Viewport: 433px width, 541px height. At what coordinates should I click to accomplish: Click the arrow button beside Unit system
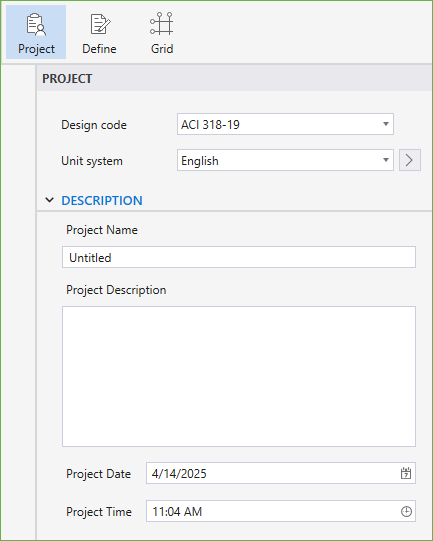click(x=410, y=160)
